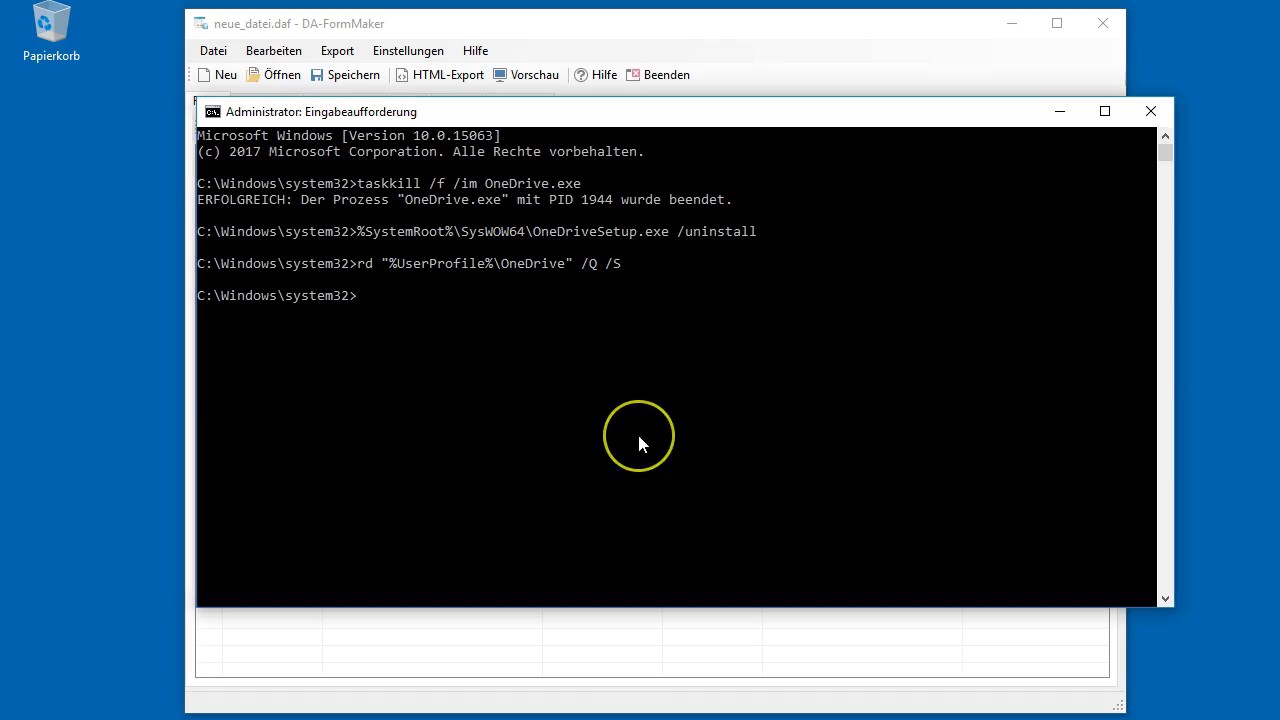Viewport: 1280px width, 720px height.
Task: Click the console scrollbar down arrow
Action: (1165, 599)
